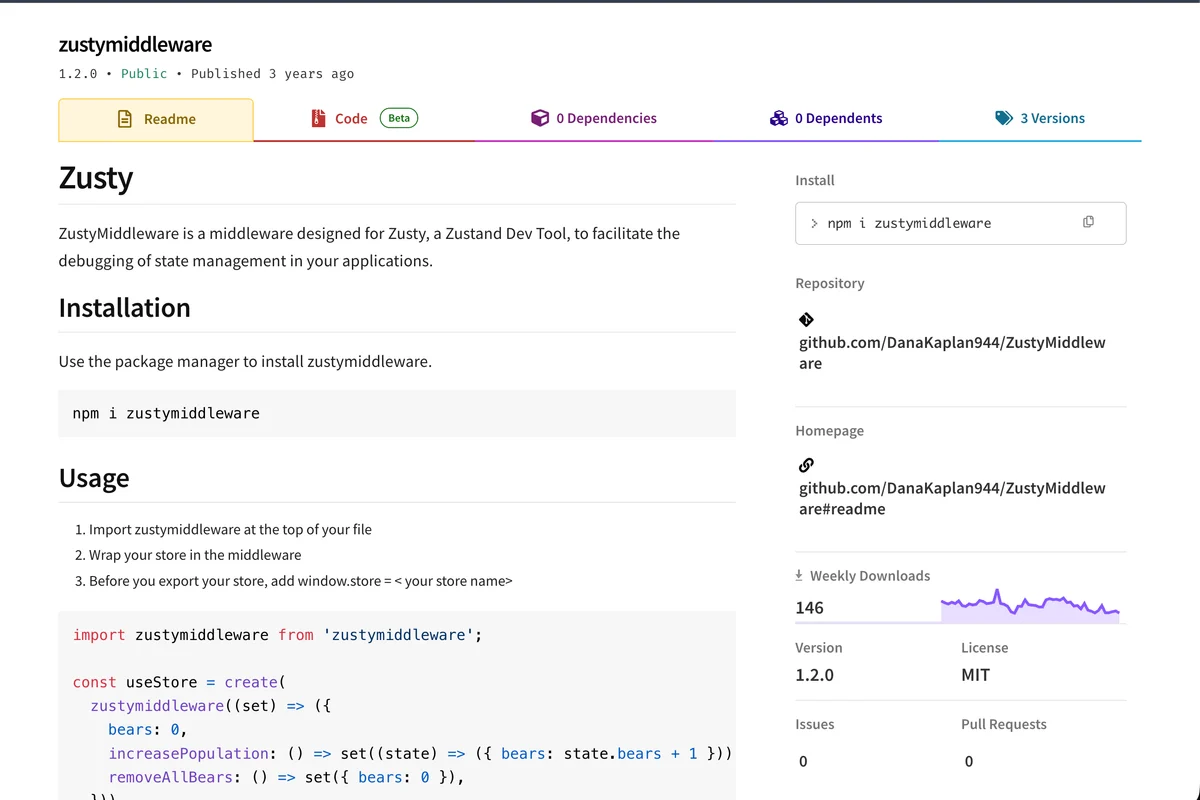The image size is (1200, 800).
Task: Click the Zusty readme heading
Action: point(96,177)
